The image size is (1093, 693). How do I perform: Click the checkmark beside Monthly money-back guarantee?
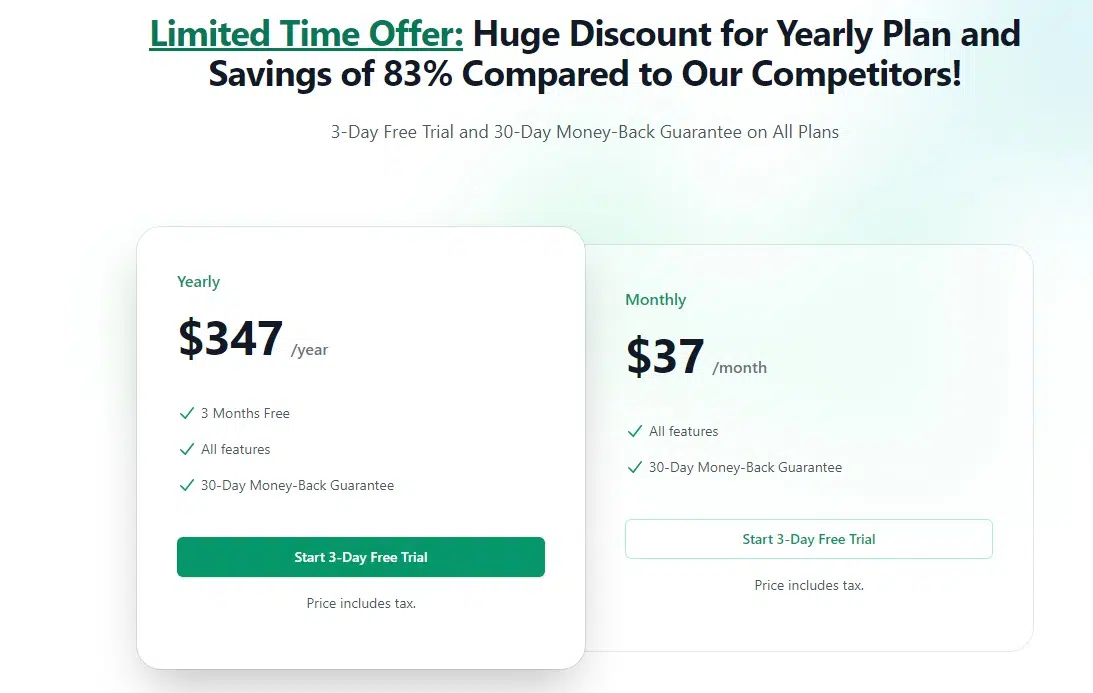(x=634, y=467)
